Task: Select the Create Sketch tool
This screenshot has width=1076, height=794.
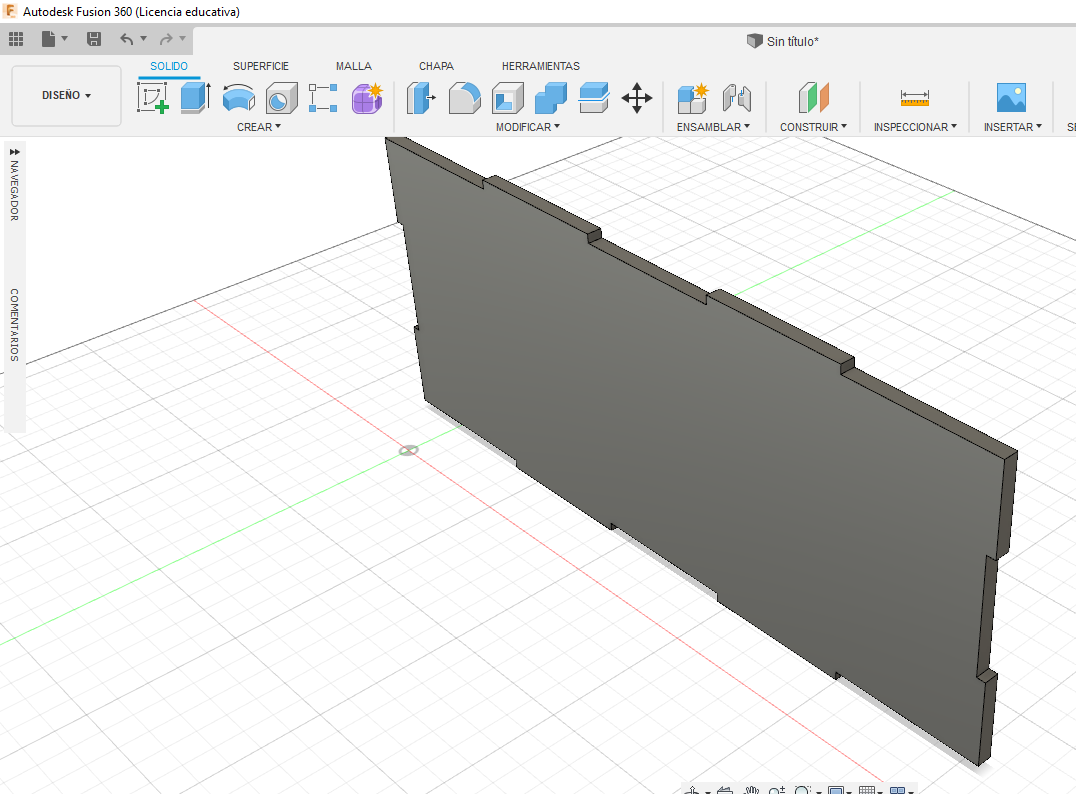Action: tap(153, 97)
